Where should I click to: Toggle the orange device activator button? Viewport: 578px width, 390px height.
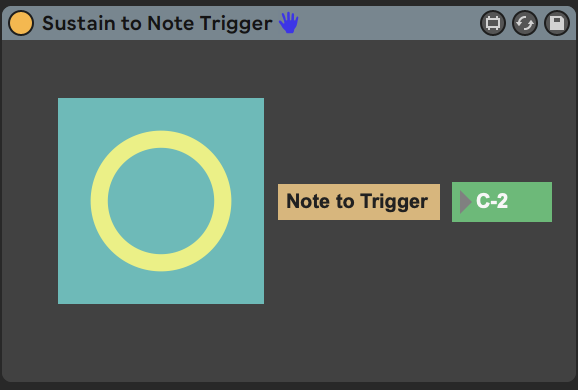click(21, 23)
